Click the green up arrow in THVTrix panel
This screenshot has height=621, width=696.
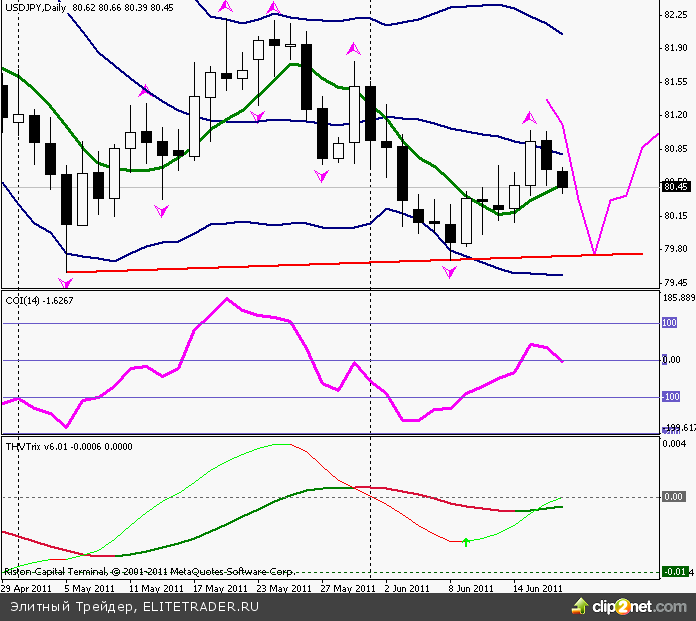tap(466, 542)
